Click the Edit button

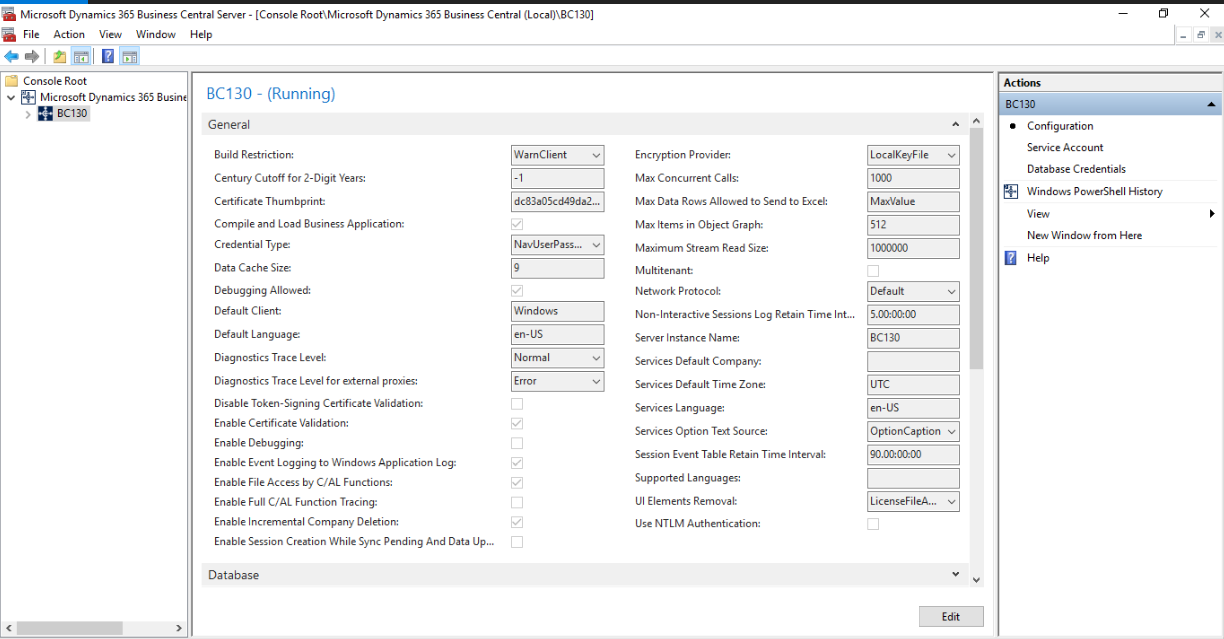[950, 617]
